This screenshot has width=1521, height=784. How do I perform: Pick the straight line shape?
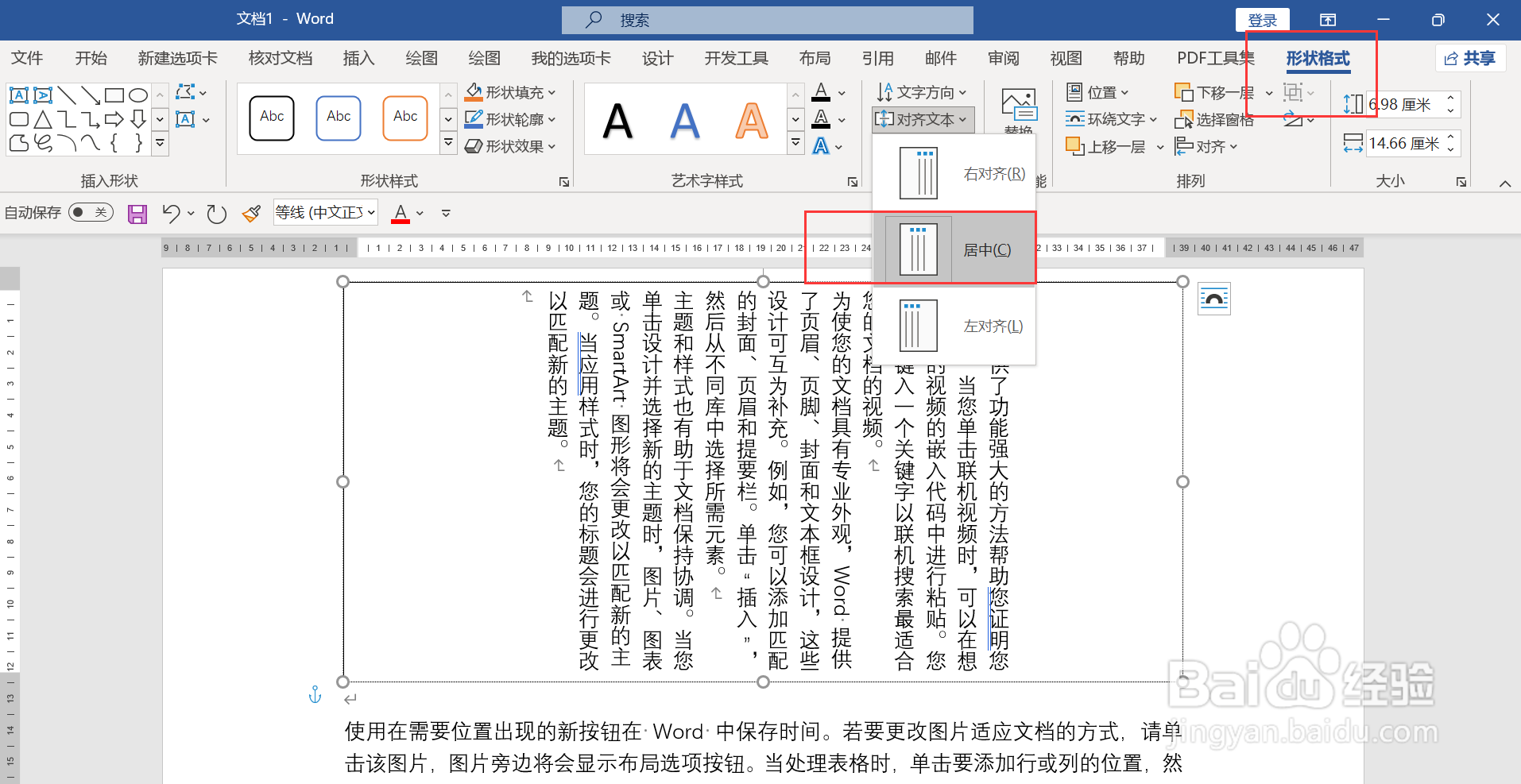(67, 95)
